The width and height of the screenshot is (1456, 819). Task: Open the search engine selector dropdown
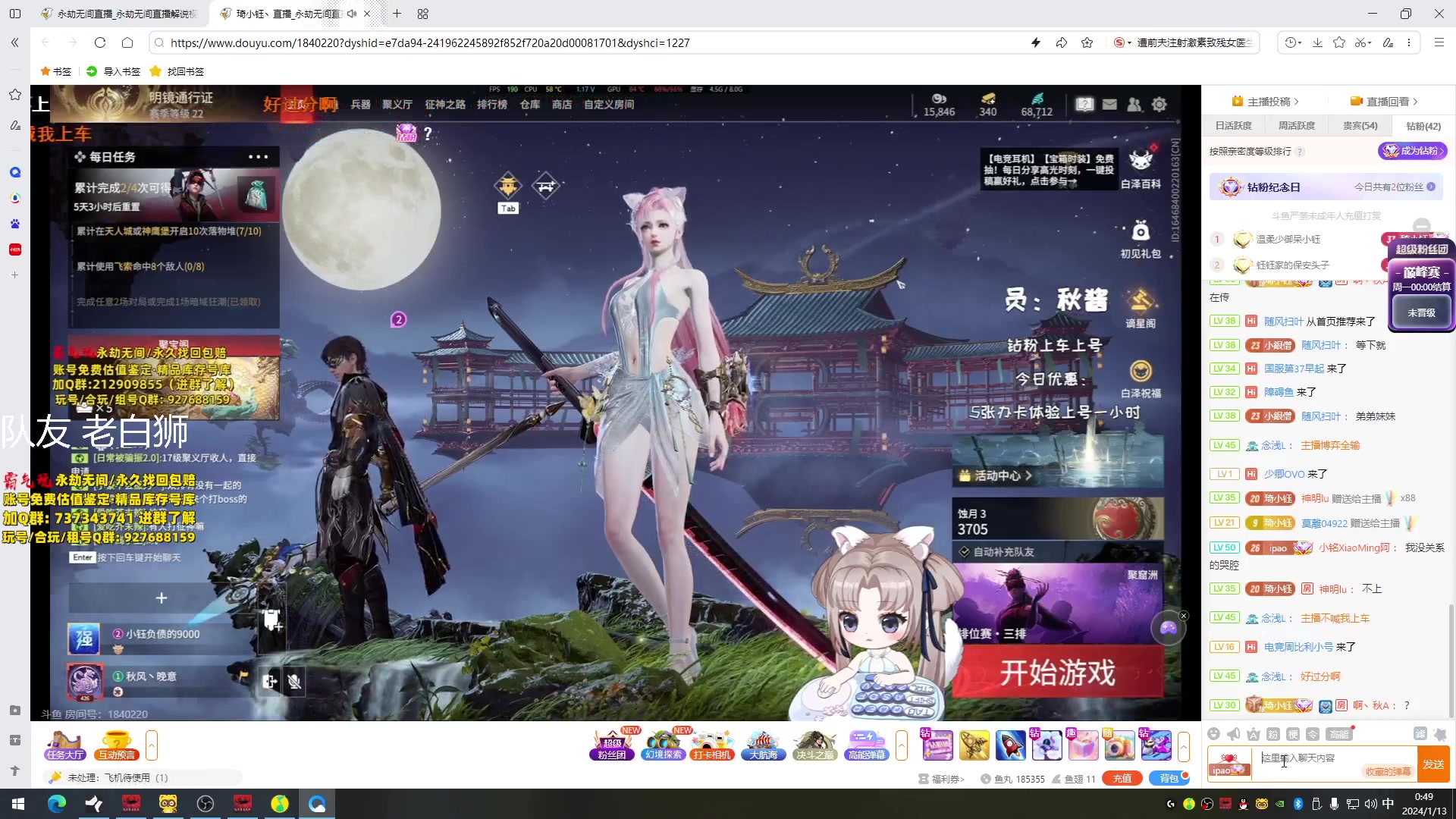1122,42
